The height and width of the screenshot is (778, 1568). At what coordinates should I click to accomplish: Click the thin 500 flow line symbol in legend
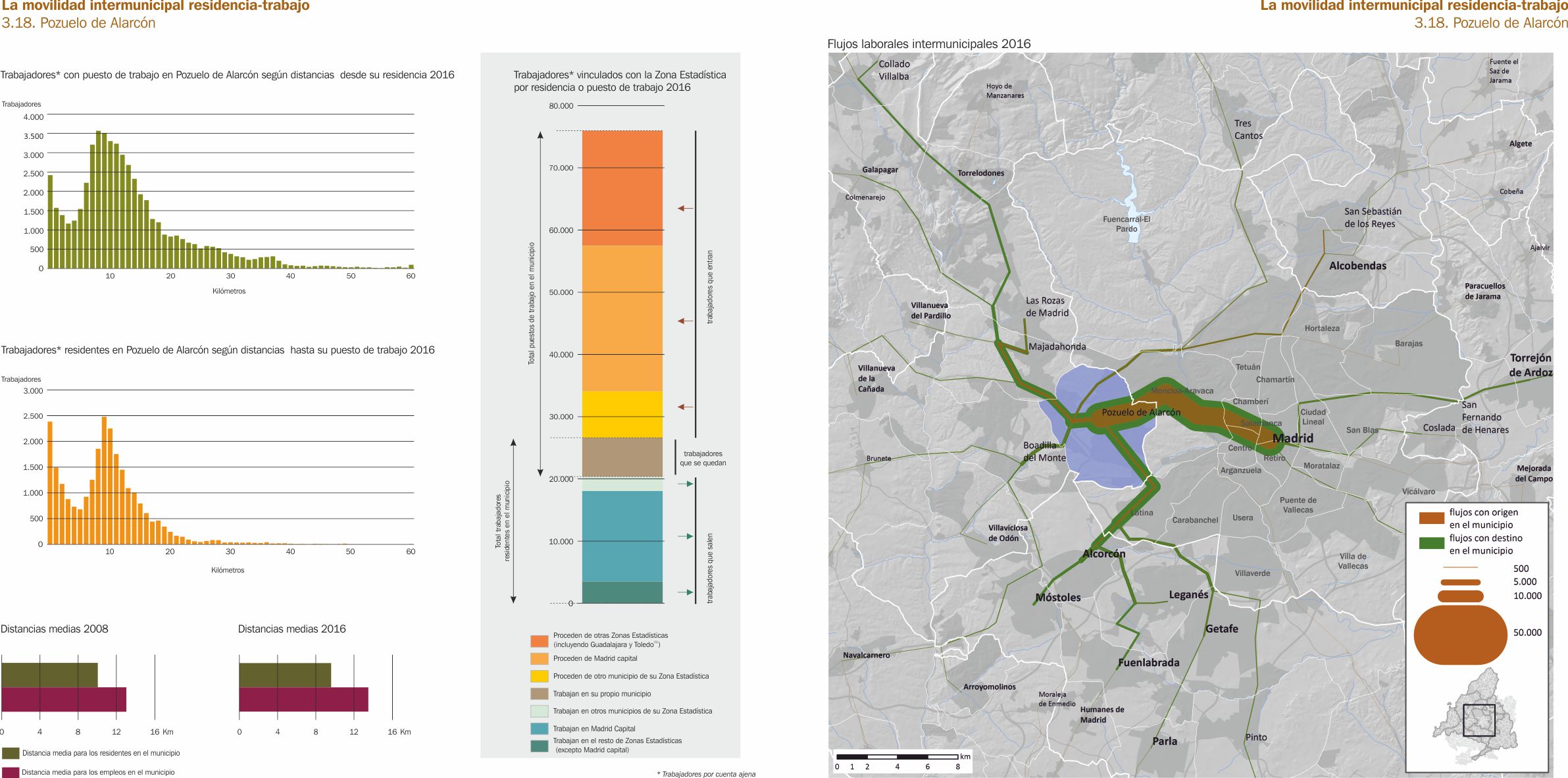point(1461,567)
